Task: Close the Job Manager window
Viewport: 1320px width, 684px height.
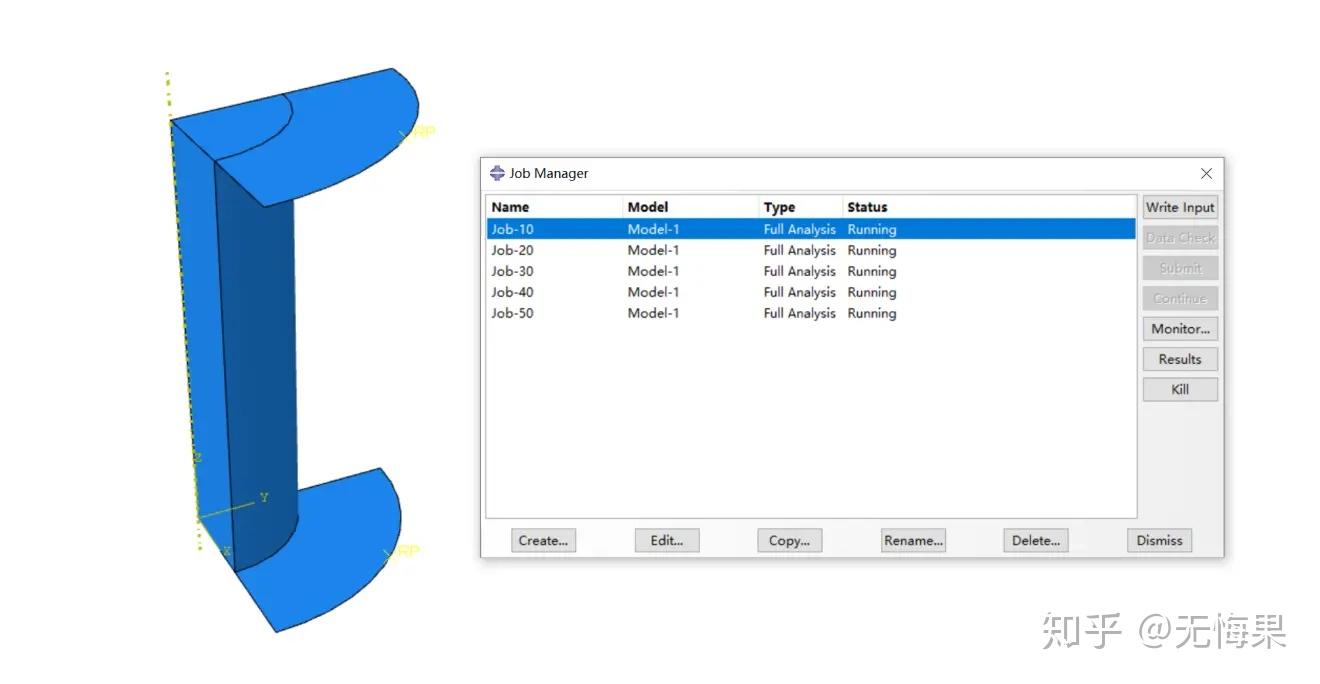Action: tap(1206, 173)
